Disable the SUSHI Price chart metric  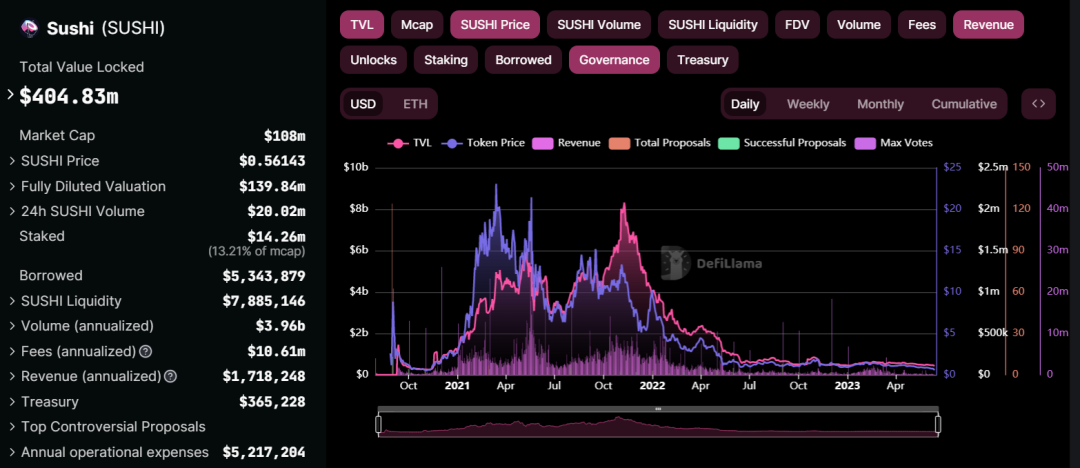coord(495,25)
